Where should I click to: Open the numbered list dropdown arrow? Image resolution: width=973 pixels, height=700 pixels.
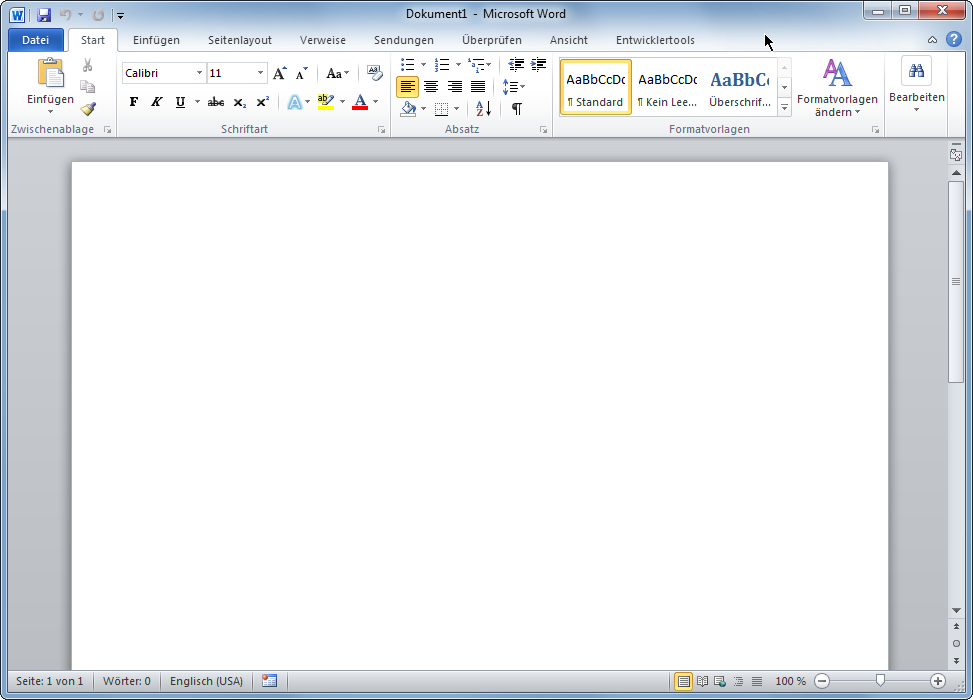pyautogui.click(x=458, y=64)
